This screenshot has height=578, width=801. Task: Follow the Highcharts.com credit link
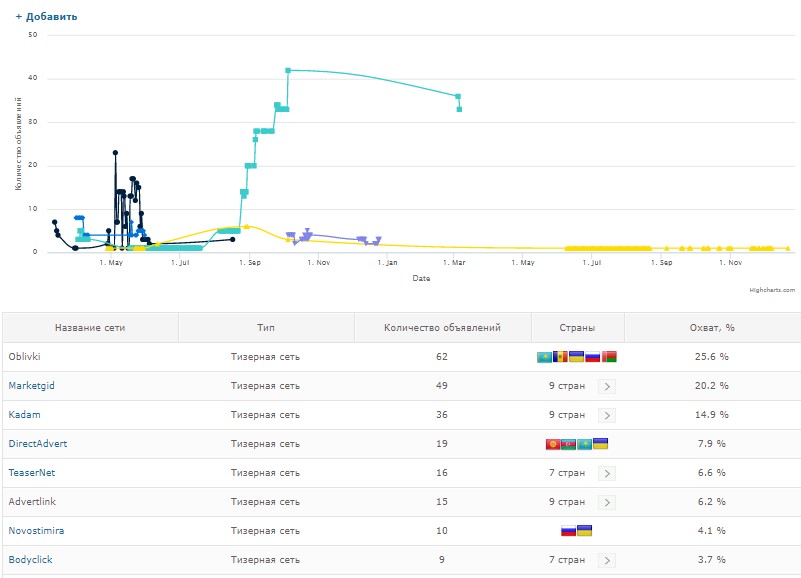click(x=772, y=290)
